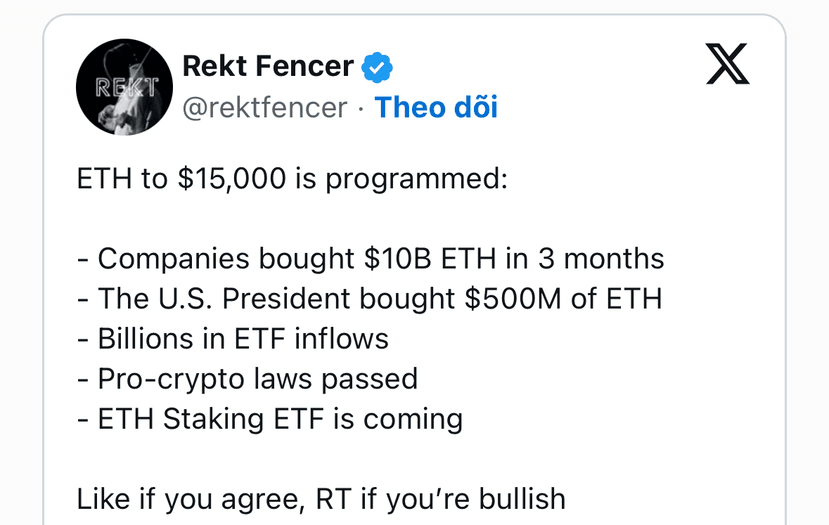This screenshot has width=829, height=525.
Task: Open the X logo link
Action: tap(727, 63)
